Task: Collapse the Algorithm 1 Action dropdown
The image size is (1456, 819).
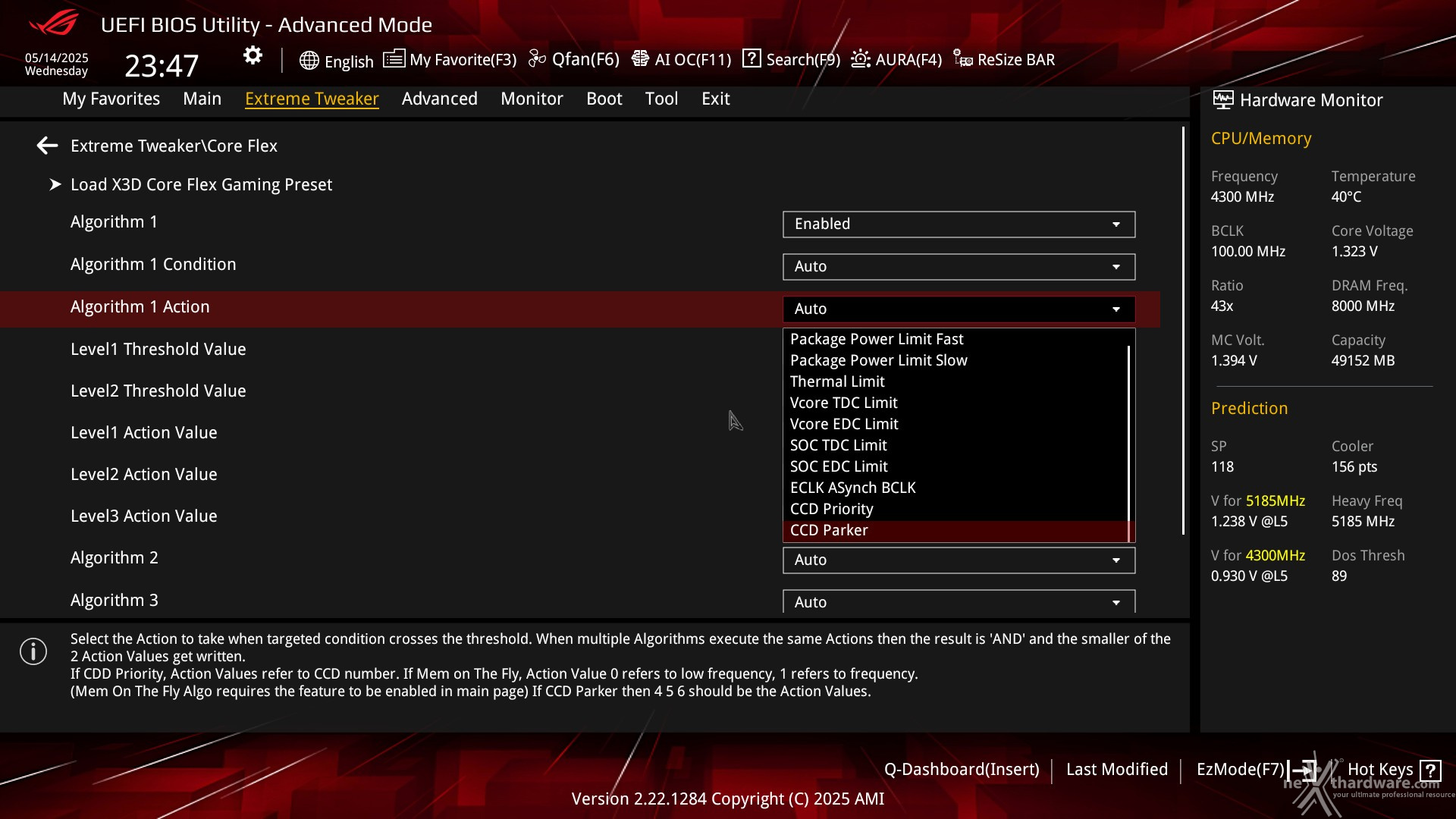Action: tap(959, 309)
